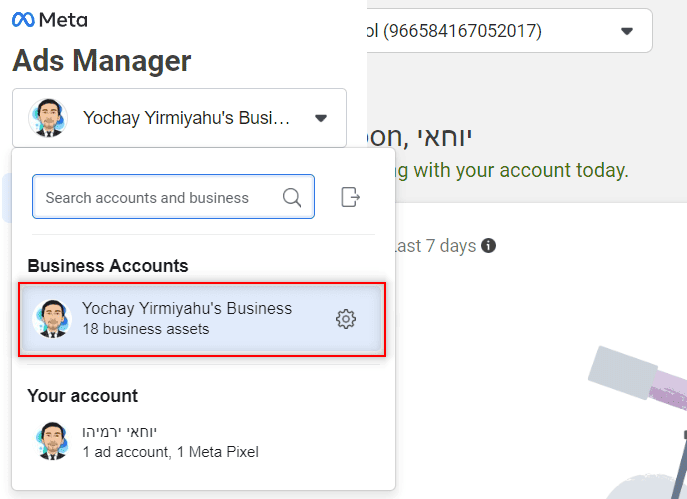Click the log out icon beside search

pos(351,197)
